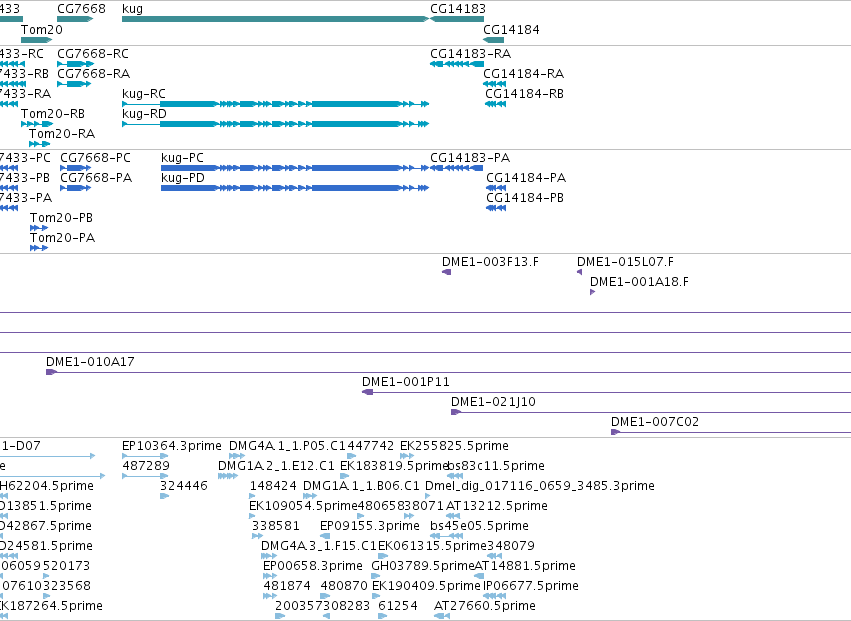Select the 308283 EST label
The image size is (851, 621).
click(346, 606)
